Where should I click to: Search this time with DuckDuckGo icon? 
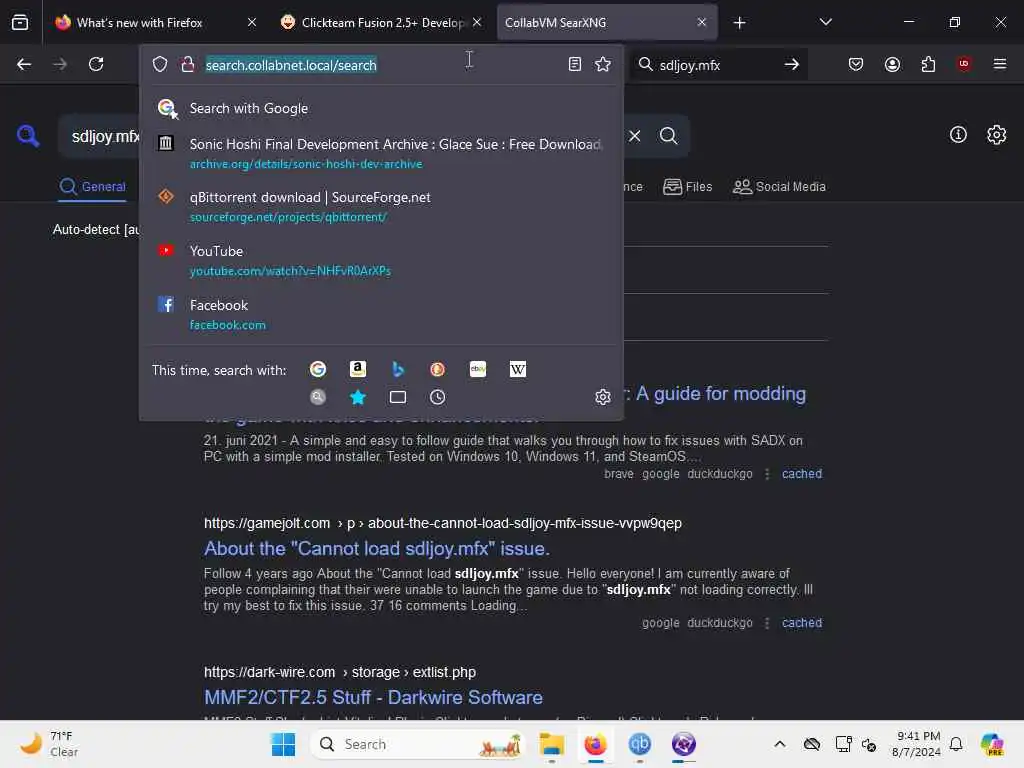pos(438,369)
